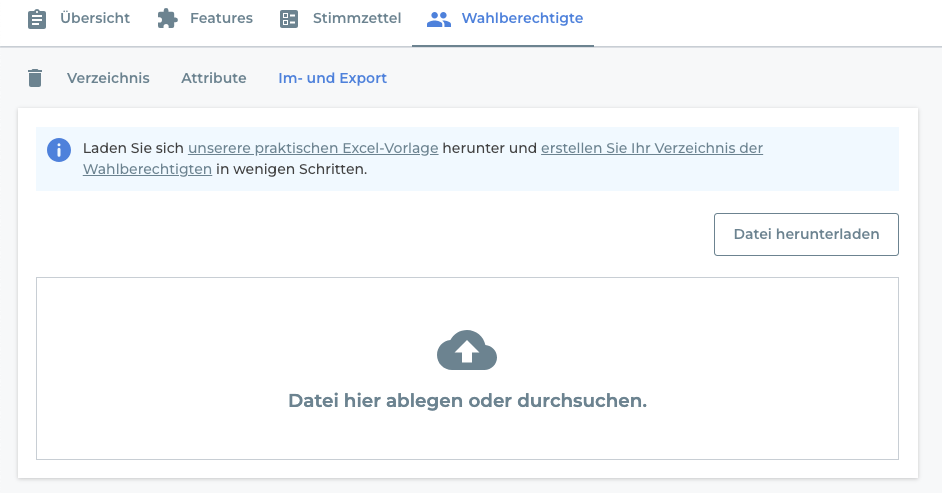The height and width of the screenshot is (493, 942).
Task: Click the people icon beside Wahlberechtigte
Action: pyautogui.click(x=439, y=19)
